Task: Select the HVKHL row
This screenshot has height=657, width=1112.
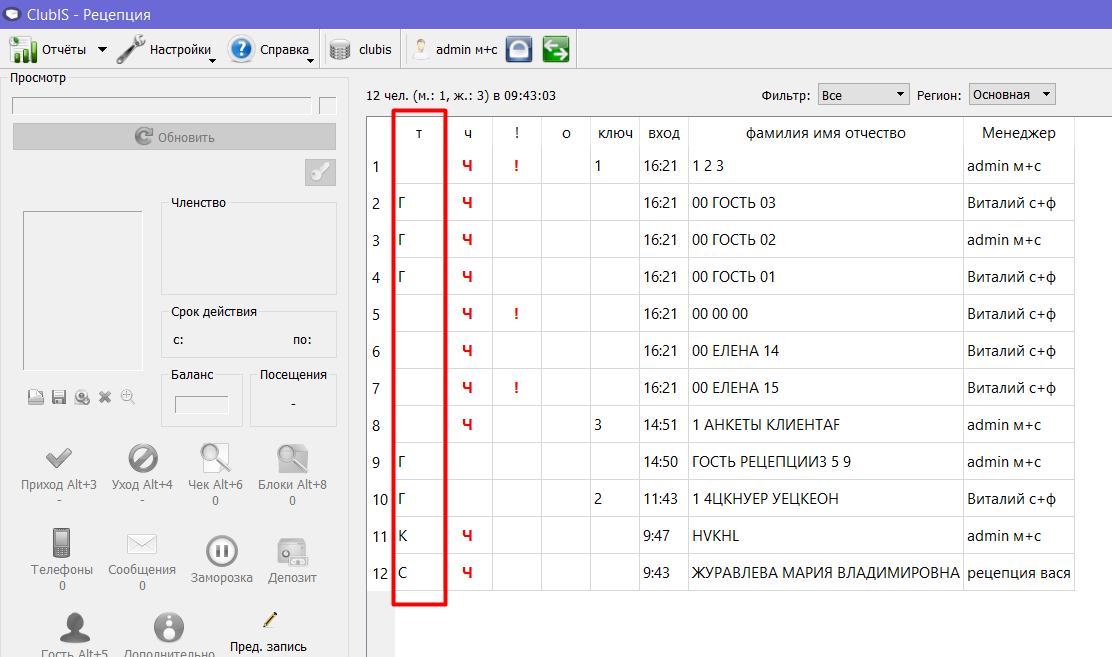Action: click(x=721, y=536)
